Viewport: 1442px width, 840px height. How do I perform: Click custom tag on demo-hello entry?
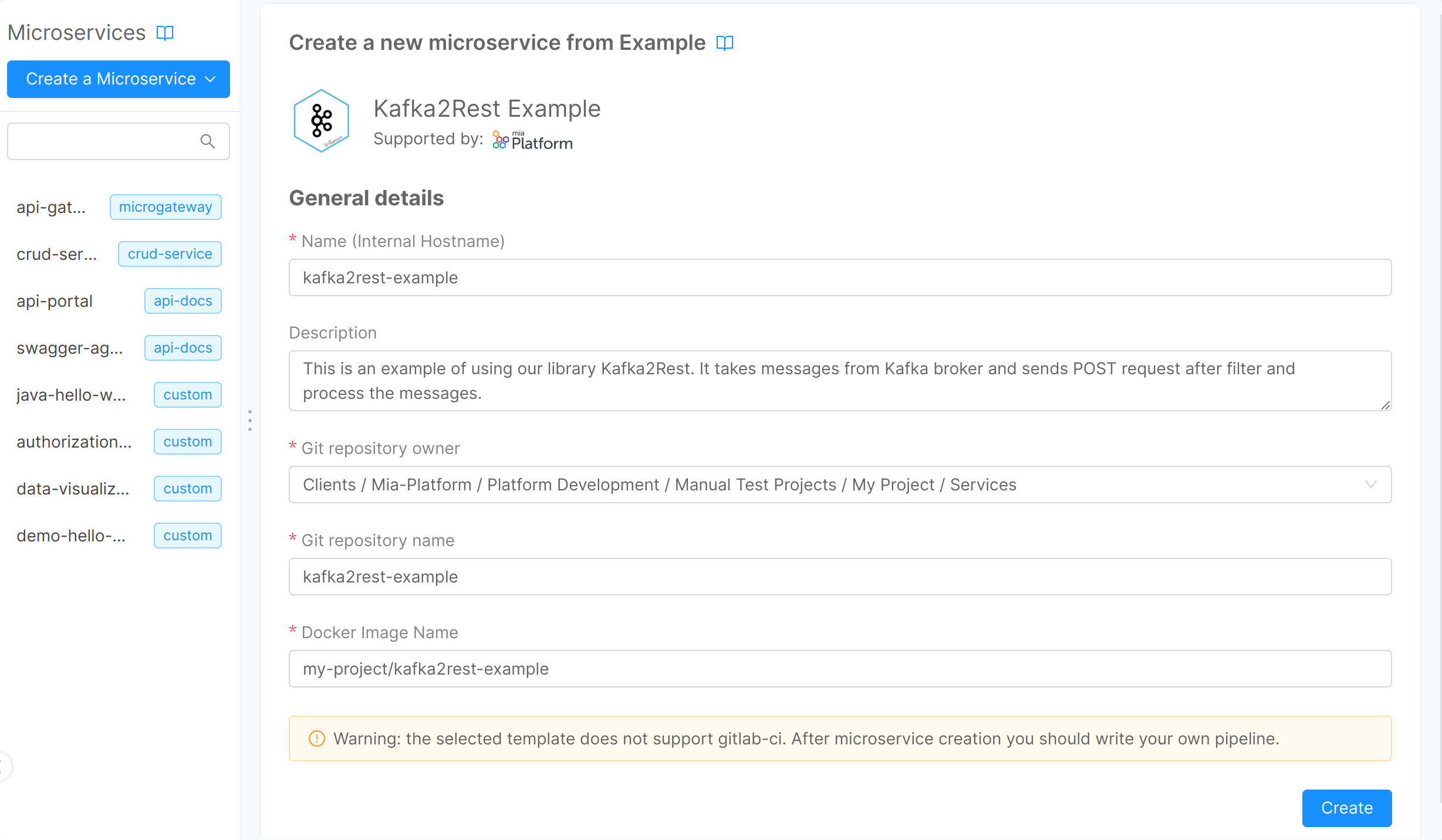pos(187,536)
